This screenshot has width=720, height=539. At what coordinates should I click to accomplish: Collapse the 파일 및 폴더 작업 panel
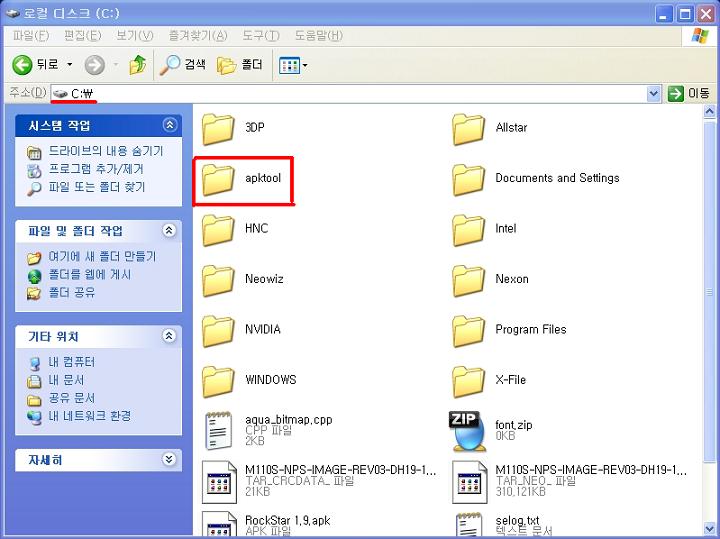tap(169, 231)
